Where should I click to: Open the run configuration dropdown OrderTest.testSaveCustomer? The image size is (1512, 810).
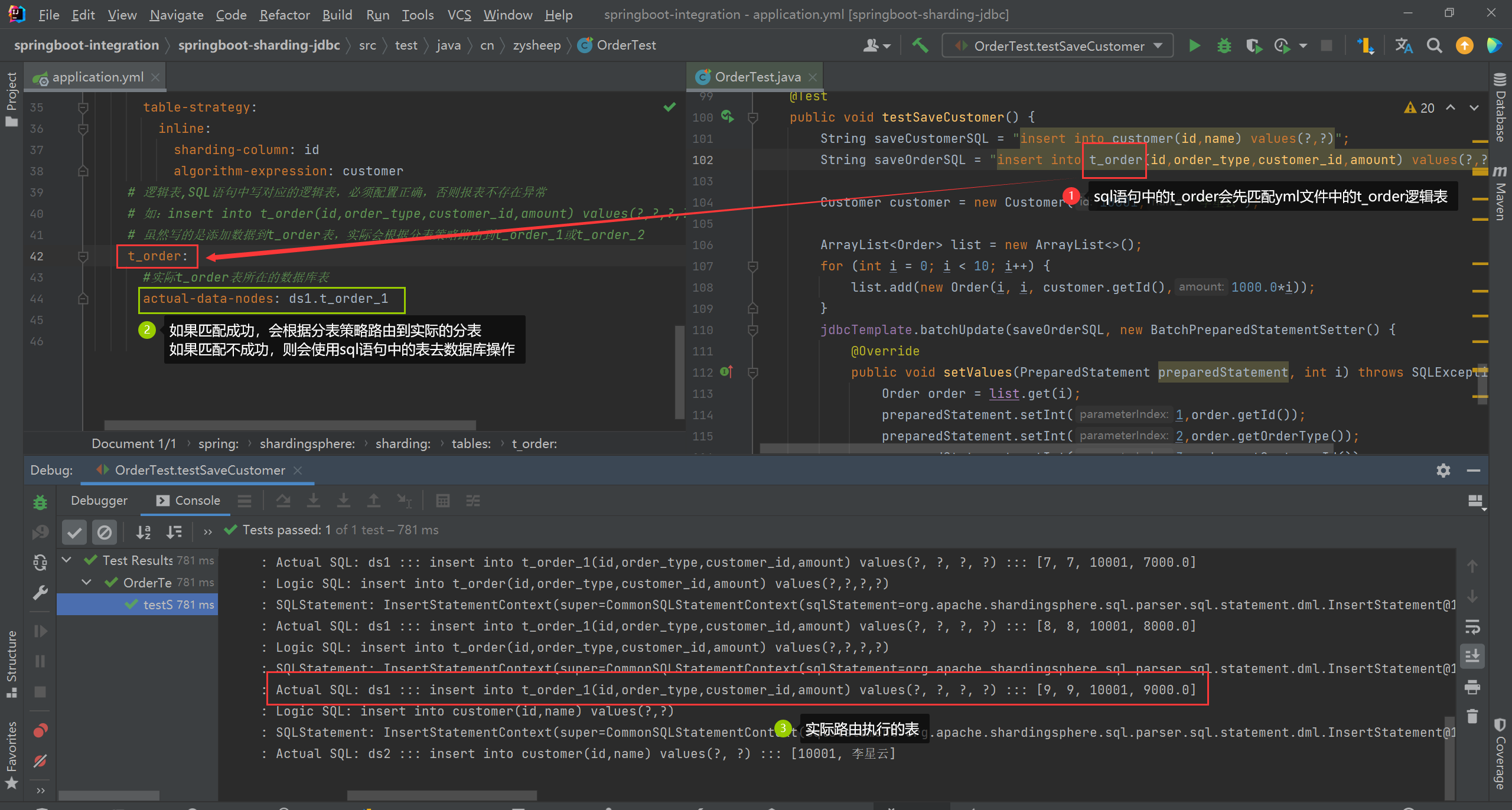(x=1057, y=45)
